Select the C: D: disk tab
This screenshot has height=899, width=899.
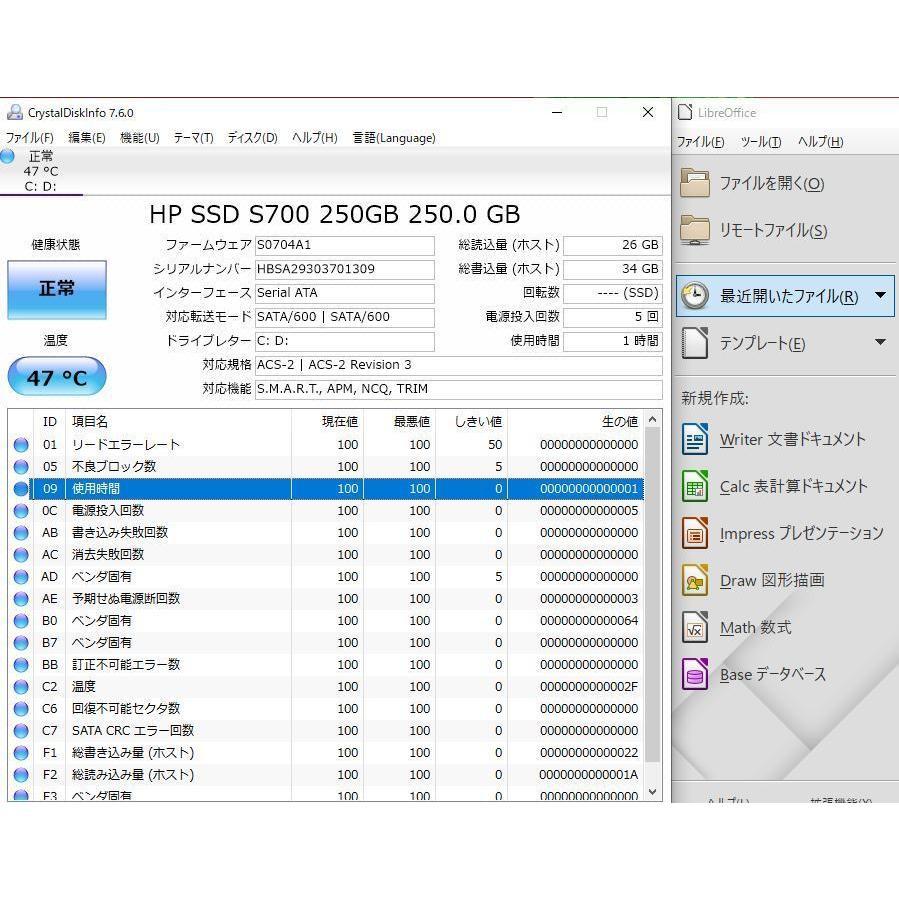[41, 171]
